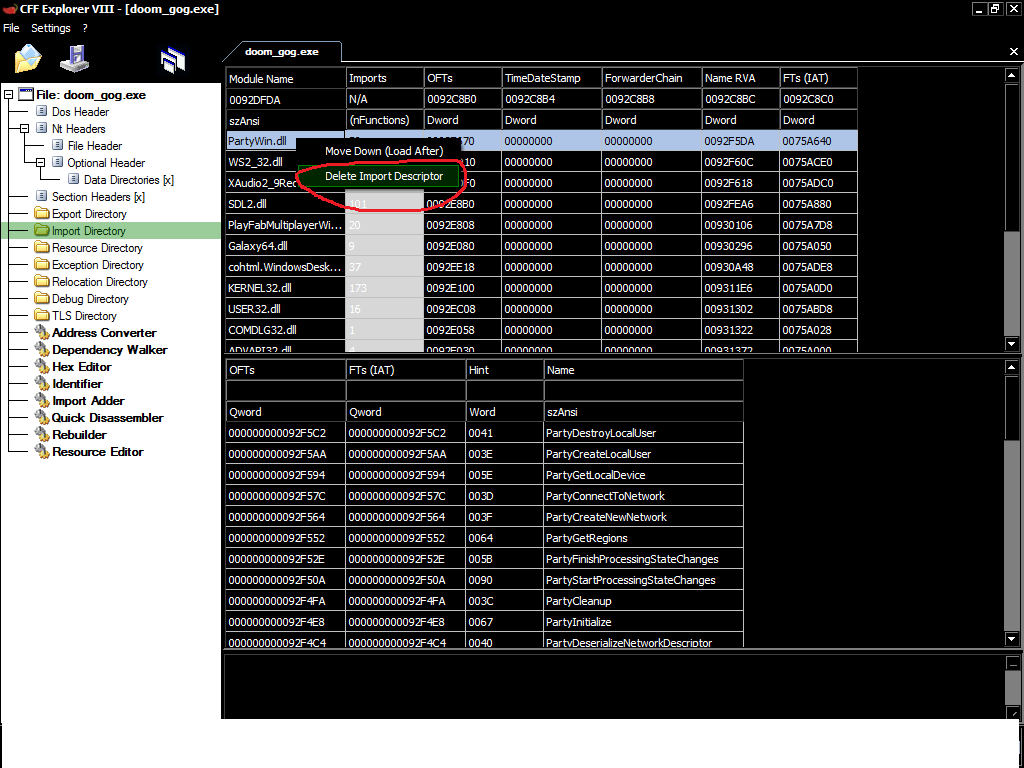The image size is (1024, 768).
Task: Click the Module Name column header
Action: pyautogui.click(x=286, y=78)
